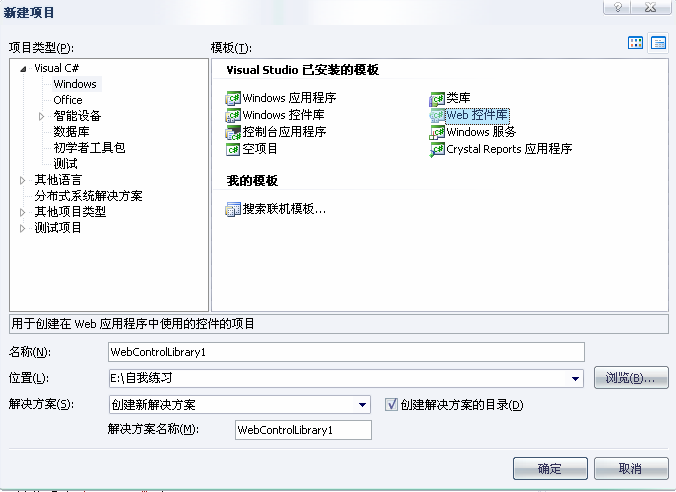The height and width of the screenshot is (492, 676).
Task: Expand the 其他语言 tree node
Action: [x=22, y=180]
